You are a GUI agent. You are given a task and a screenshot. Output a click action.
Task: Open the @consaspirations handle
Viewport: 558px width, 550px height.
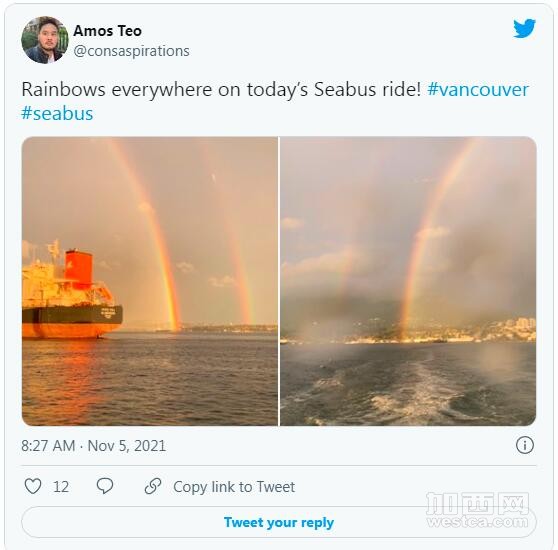click(x=131, y=51)
